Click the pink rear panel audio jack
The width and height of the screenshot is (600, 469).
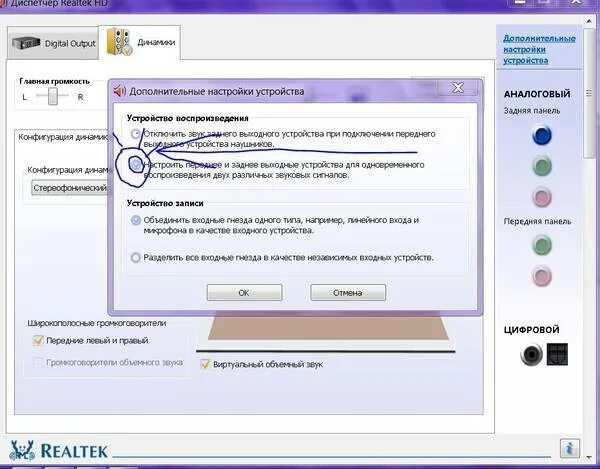tap(542, 197)
